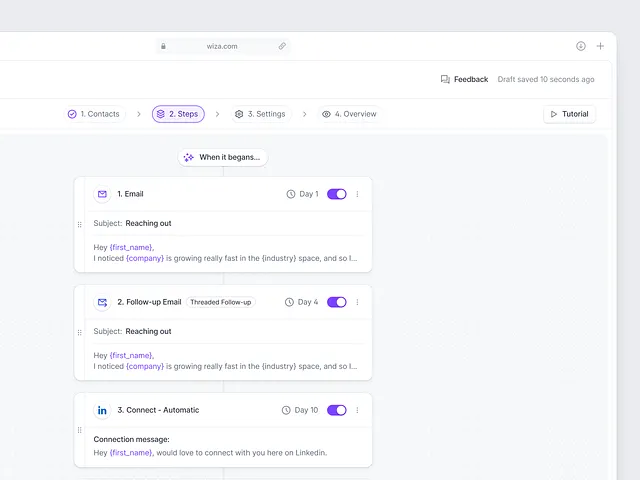Turn off the Follow-up Email toggle
Image resolution: width=640 pixels, height=480 pixels.
coord(337,302)
